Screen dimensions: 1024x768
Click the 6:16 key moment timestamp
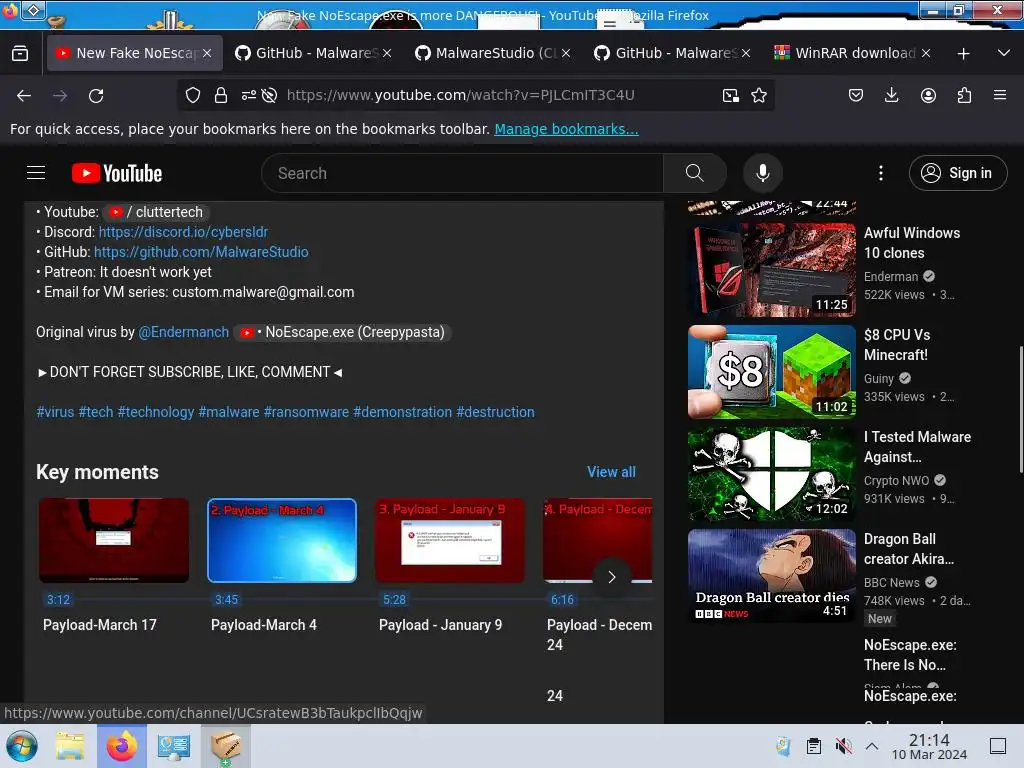pos(562,600)
